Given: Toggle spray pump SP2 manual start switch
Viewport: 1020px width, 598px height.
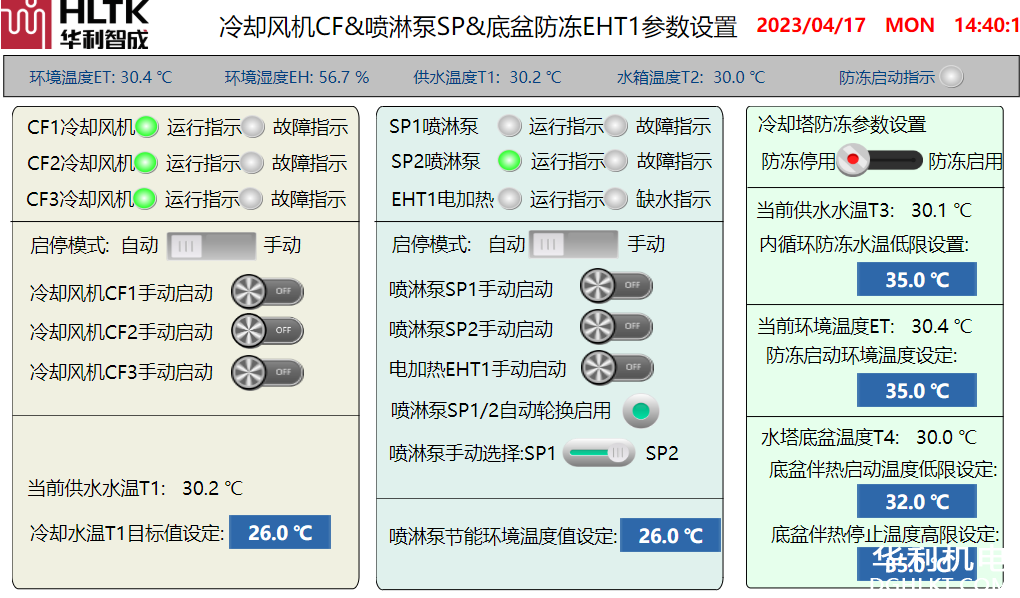Looking at the screenshot, I should pyautogui.click(x=616, y=326).
